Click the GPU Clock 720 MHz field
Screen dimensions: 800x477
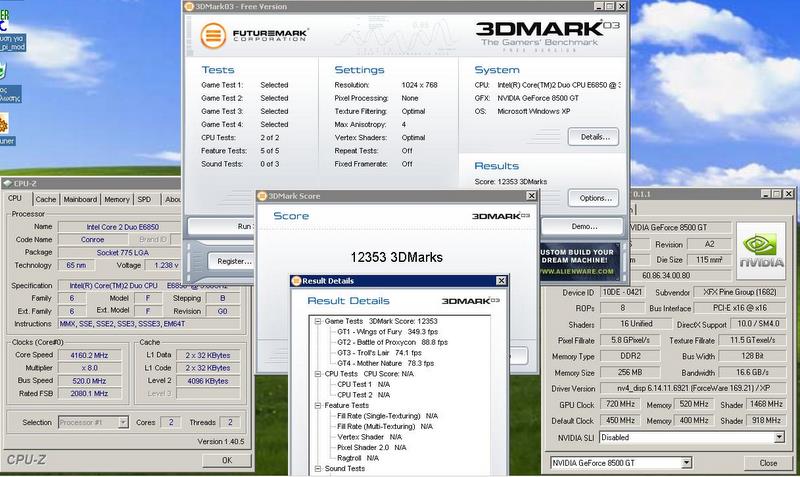point(620,404)
